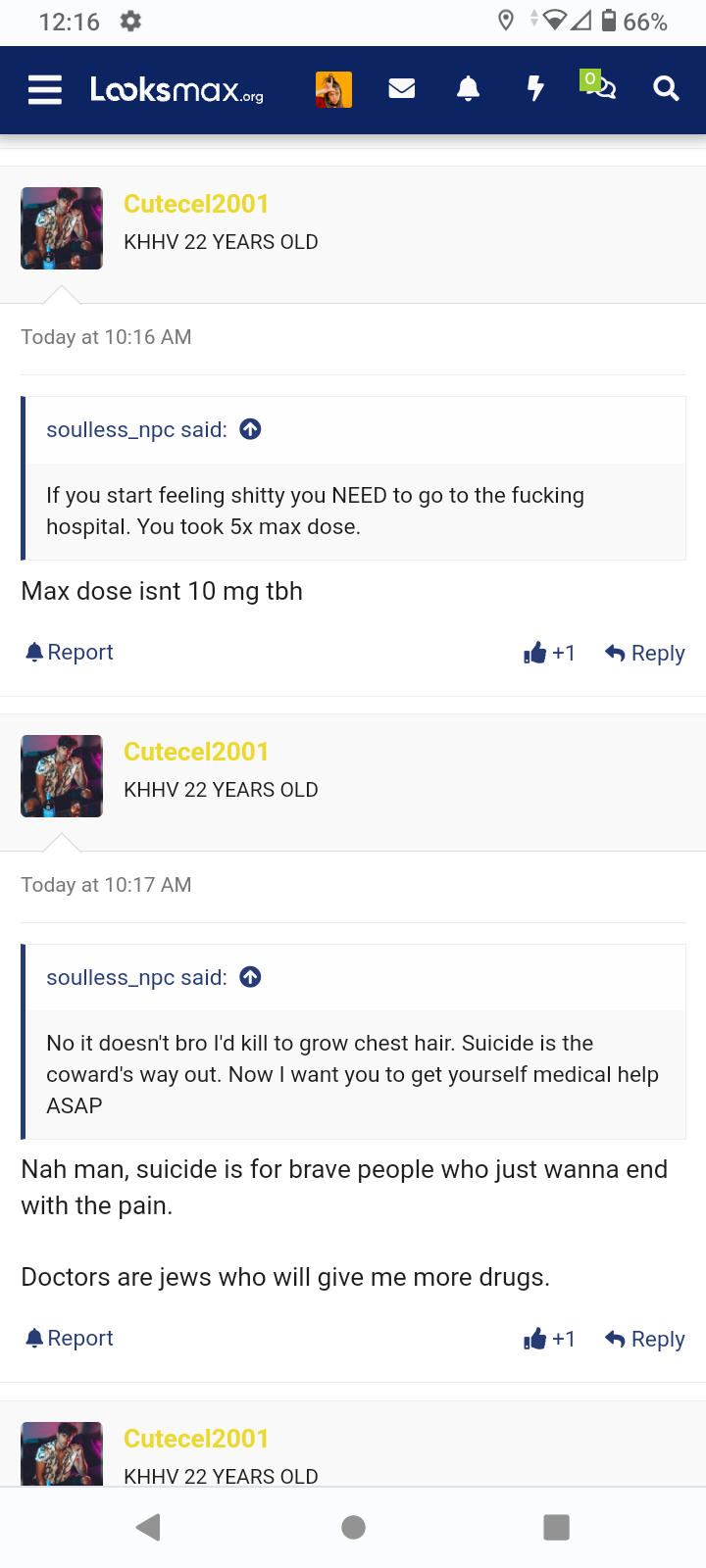The image size is (706, 1568).
Task: Open the Looksmax.org home logo
Action: tap(177, 90)
